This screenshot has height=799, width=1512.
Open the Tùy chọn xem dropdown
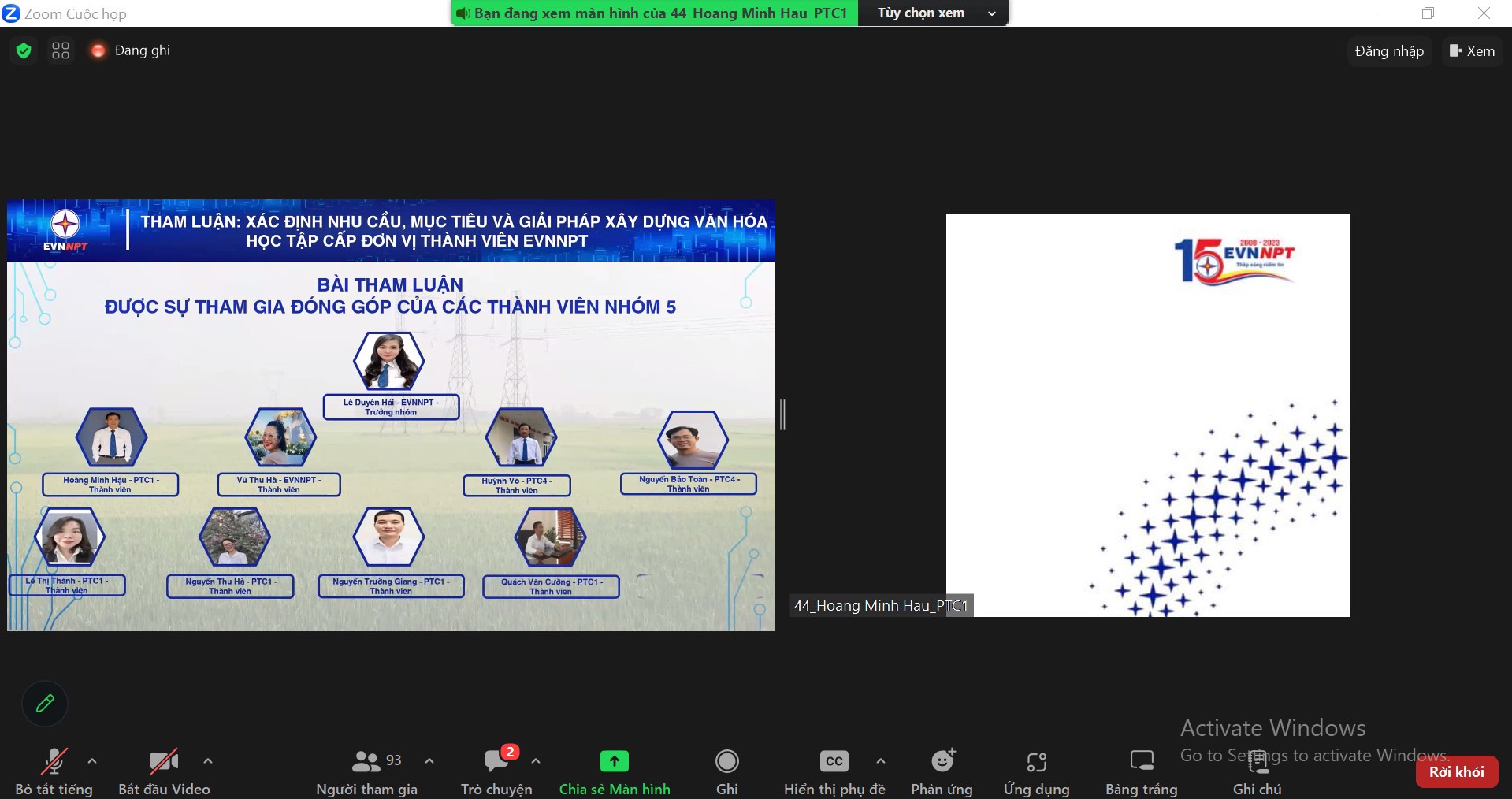(x=933, y=13)
